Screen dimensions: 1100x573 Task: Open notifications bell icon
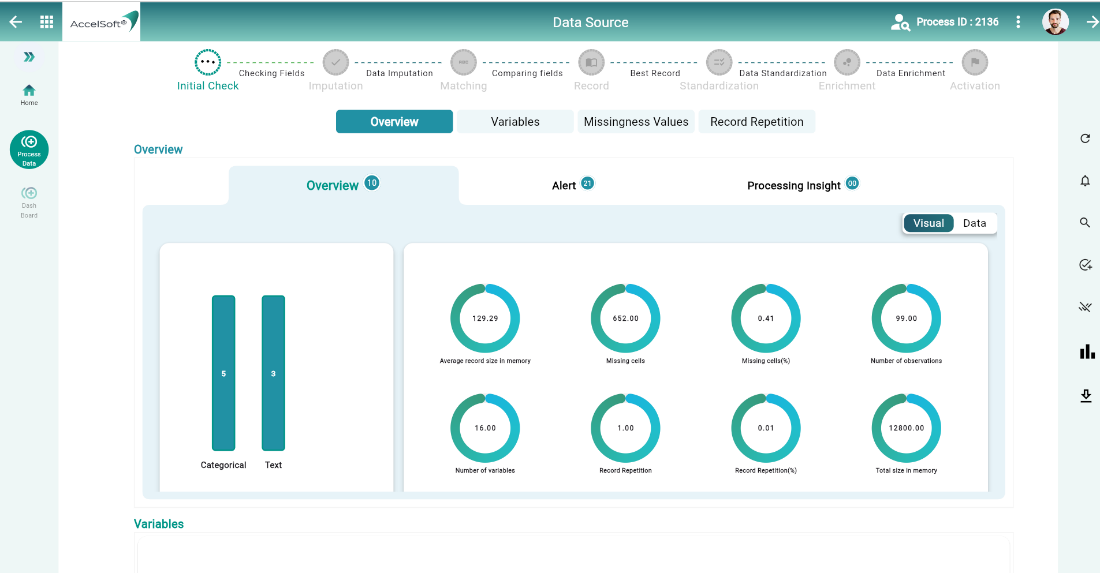1085,181
